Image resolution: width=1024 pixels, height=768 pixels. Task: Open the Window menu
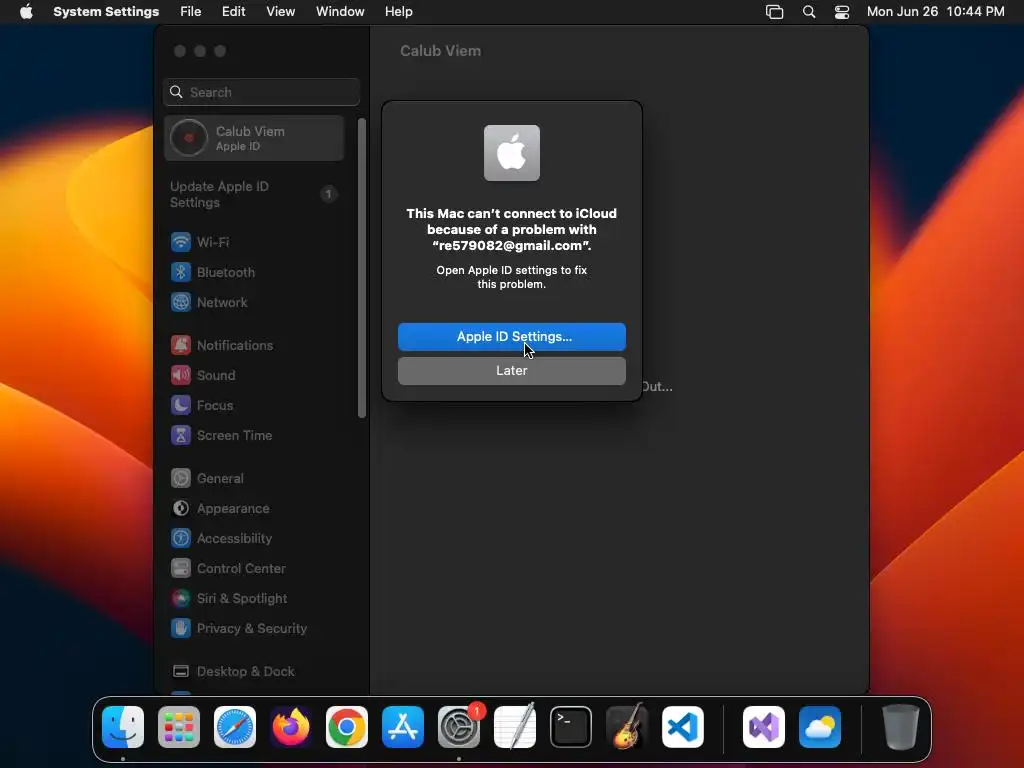340,12
